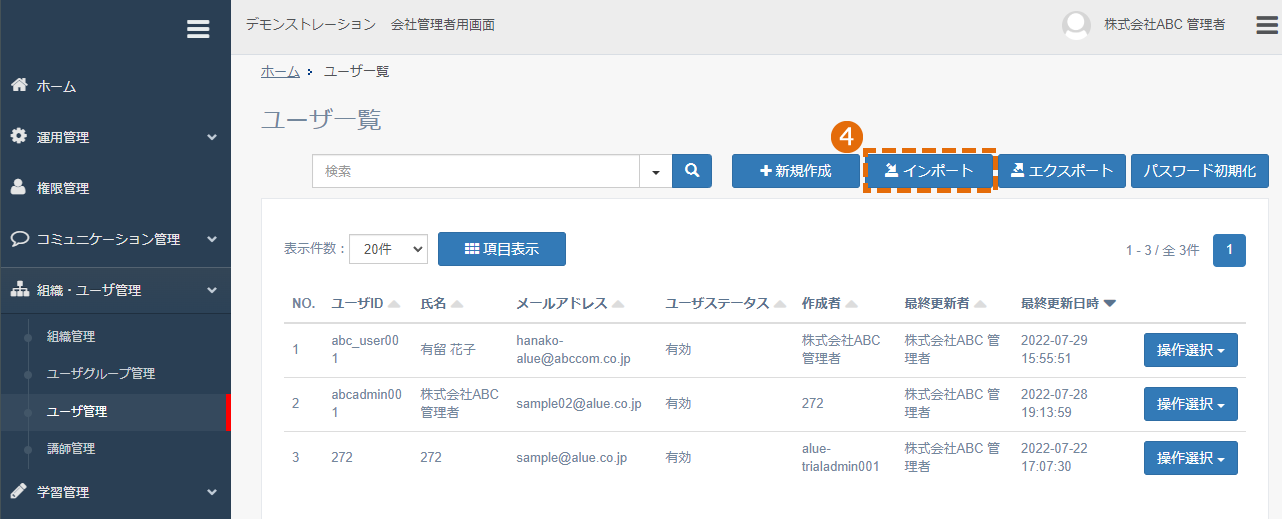Viewport: 1282px width, 519px height.
Task: Click the user ID abc_user001 cell
Action: click(365, 350)
